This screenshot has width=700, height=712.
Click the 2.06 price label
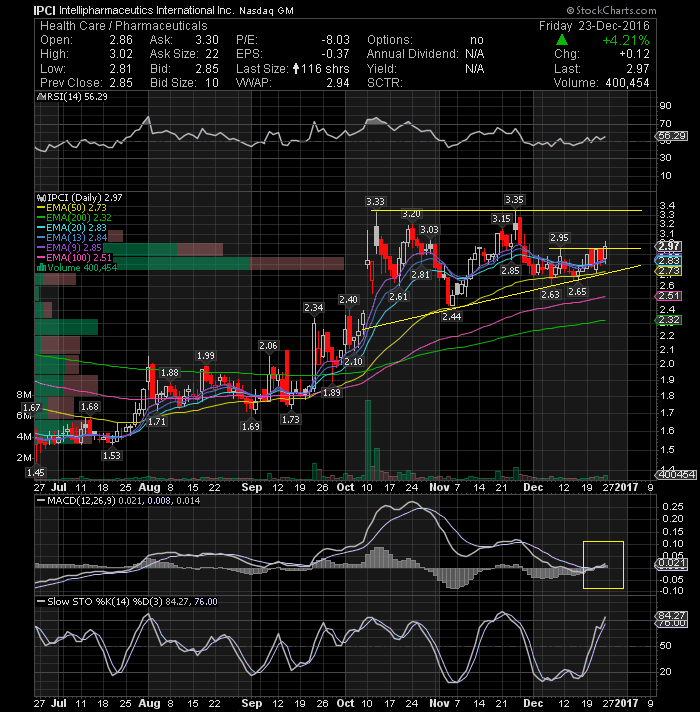click(268, 346)
